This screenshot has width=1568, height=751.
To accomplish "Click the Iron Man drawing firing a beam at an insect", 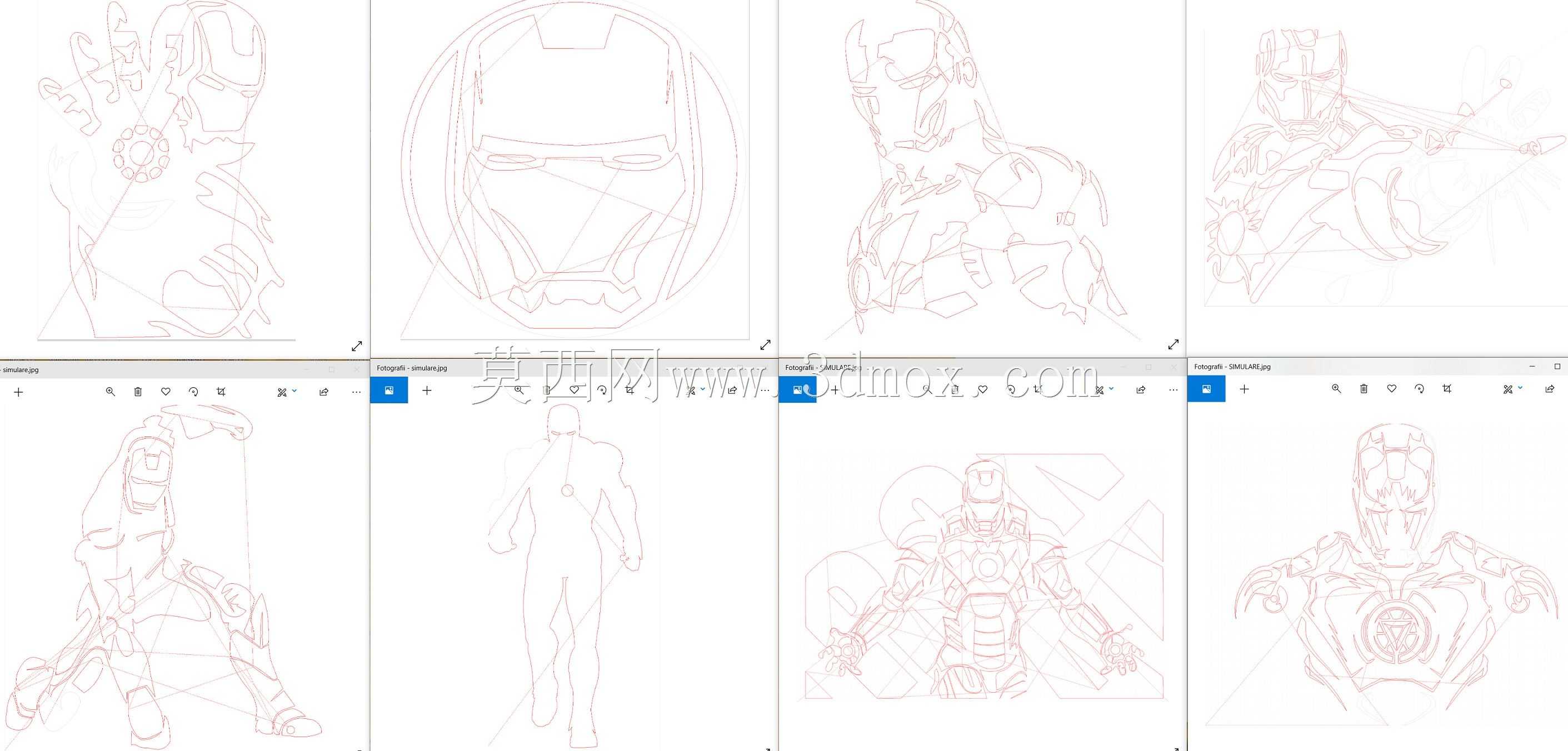I will coord(1385,167).
